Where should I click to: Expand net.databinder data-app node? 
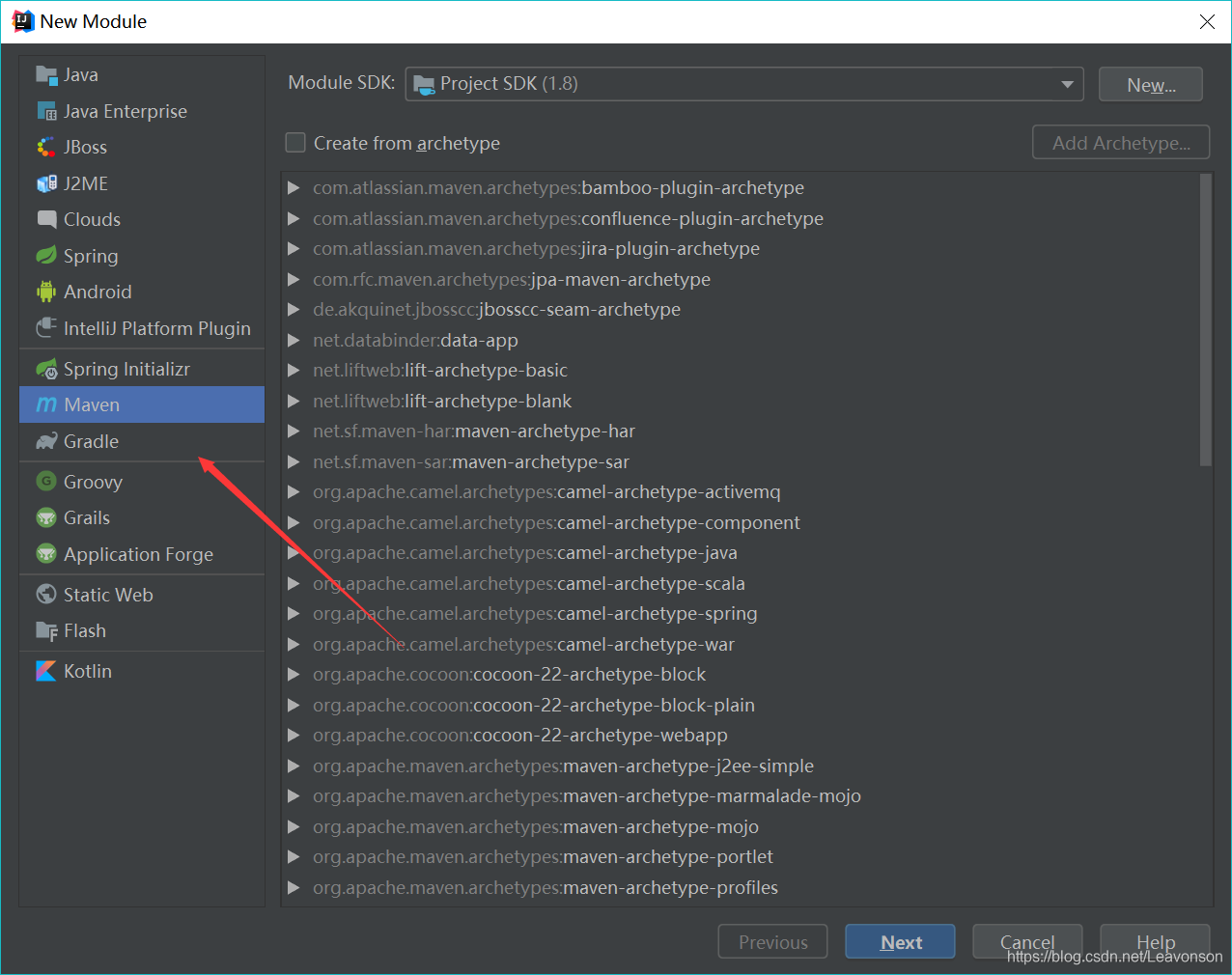coord(294,341)
